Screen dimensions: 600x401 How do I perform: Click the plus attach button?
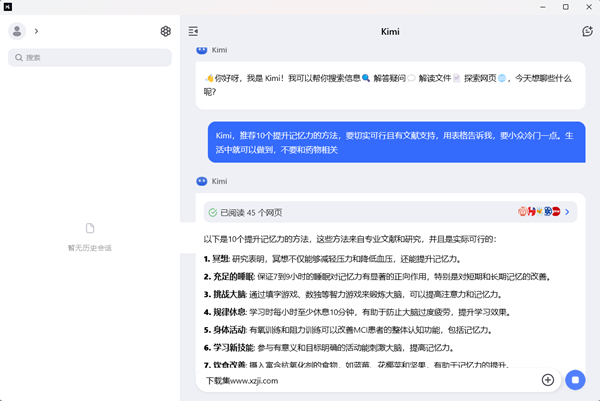[548, 380]
